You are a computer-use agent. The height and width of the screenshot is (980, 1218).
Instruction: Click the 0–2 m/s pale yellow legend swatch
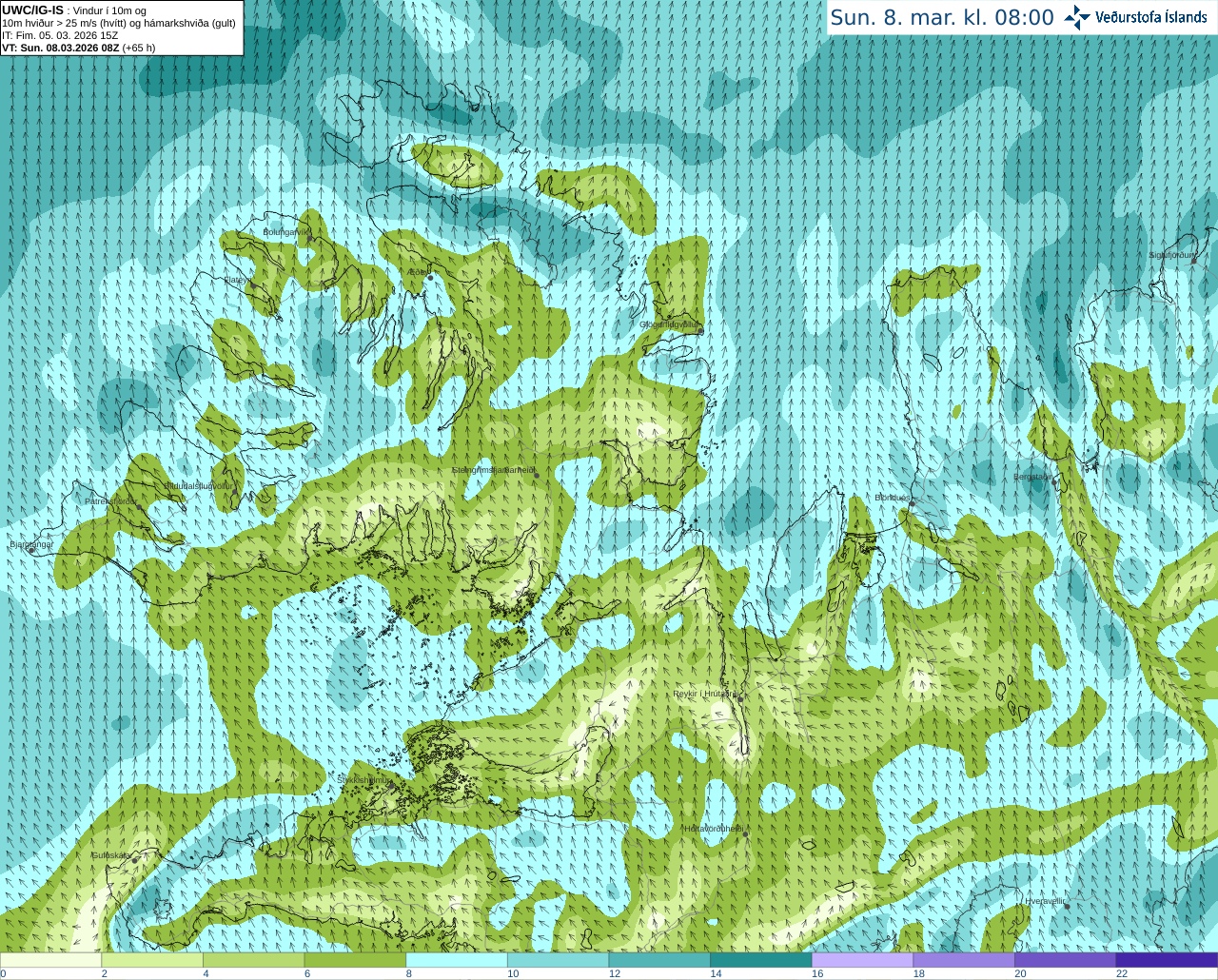pos(51,960)
